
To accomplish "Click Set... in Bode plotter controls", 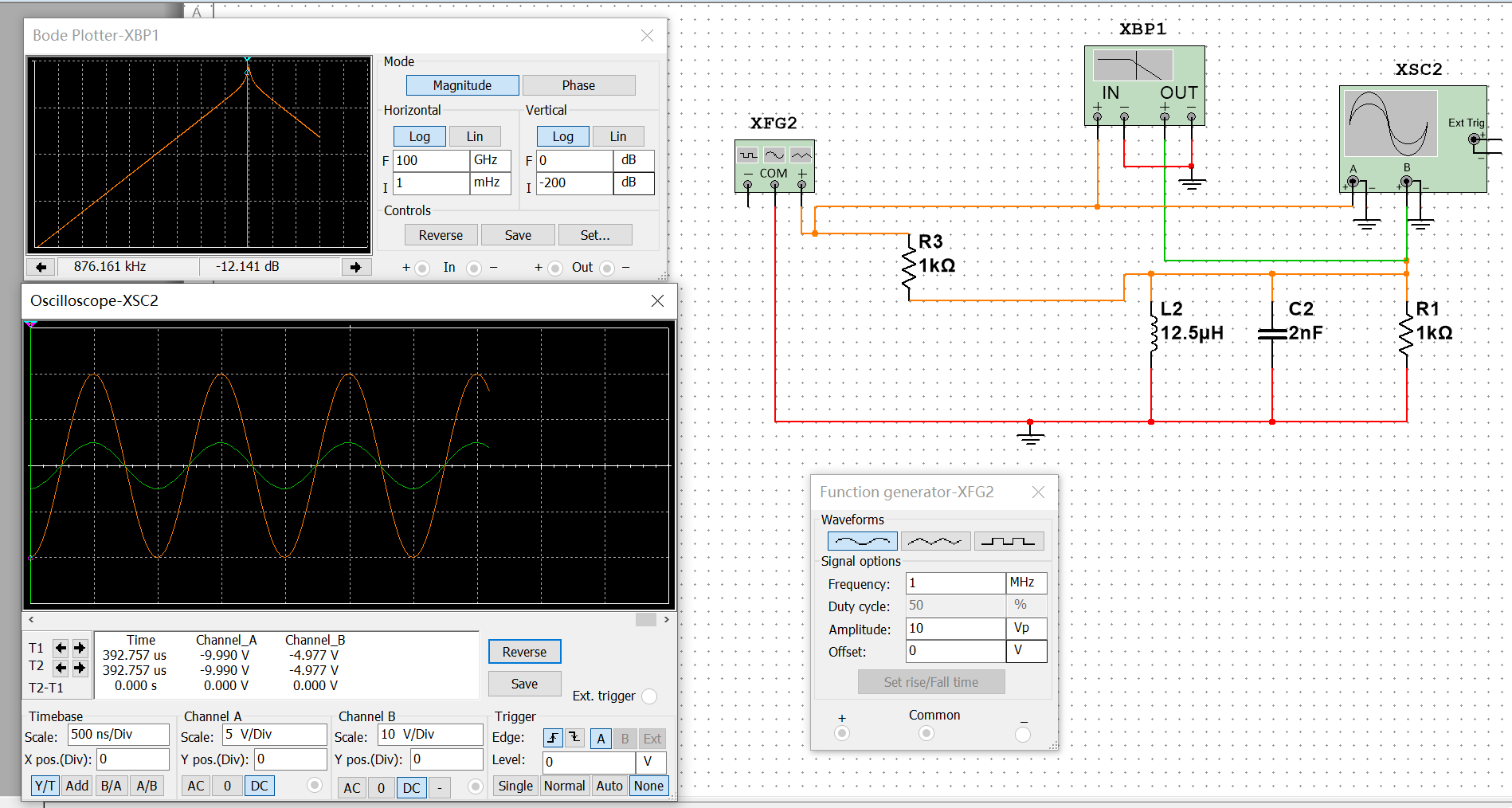I will tap(594, 235).
